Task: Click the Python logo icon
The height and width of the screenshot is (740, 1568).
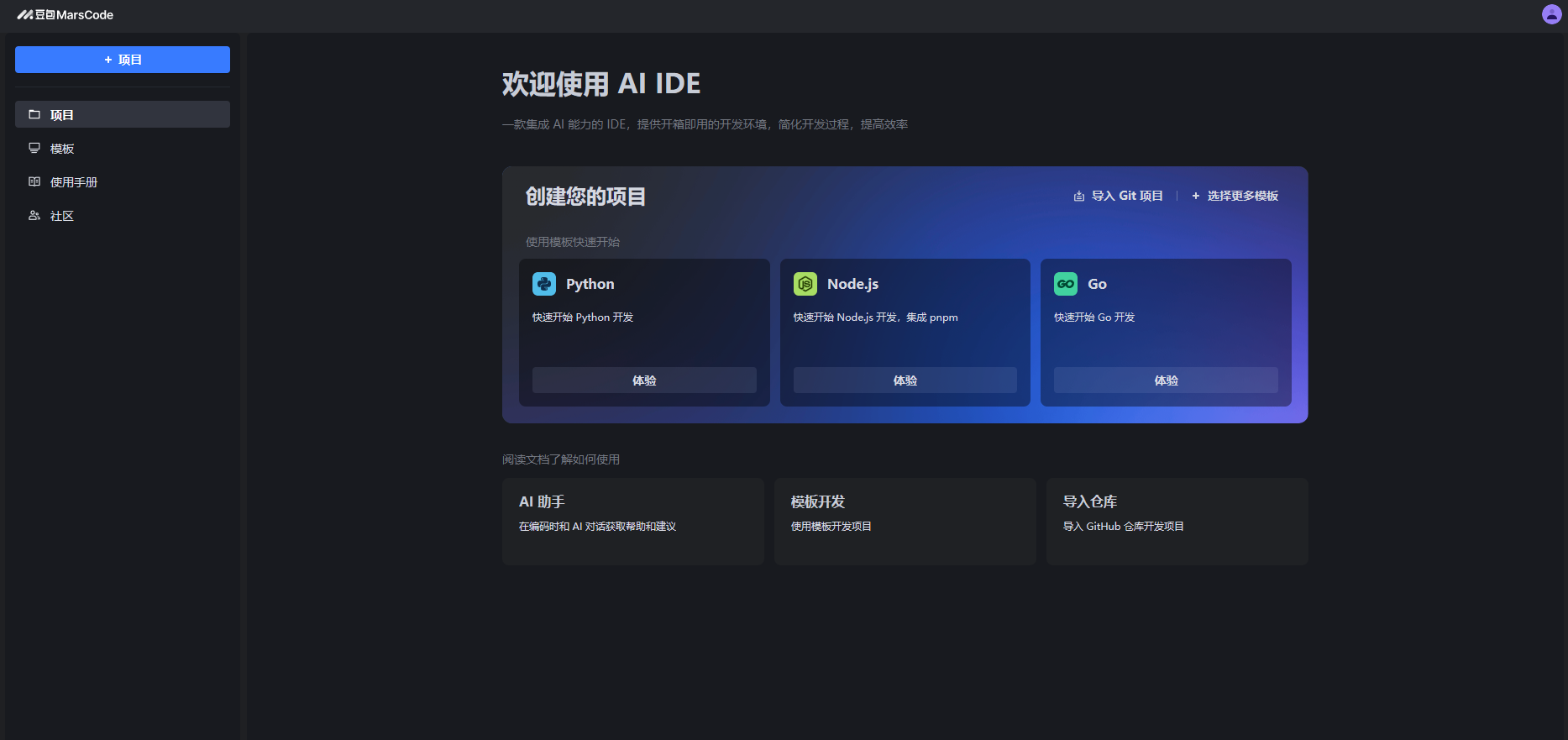Action: pos(544,284)
